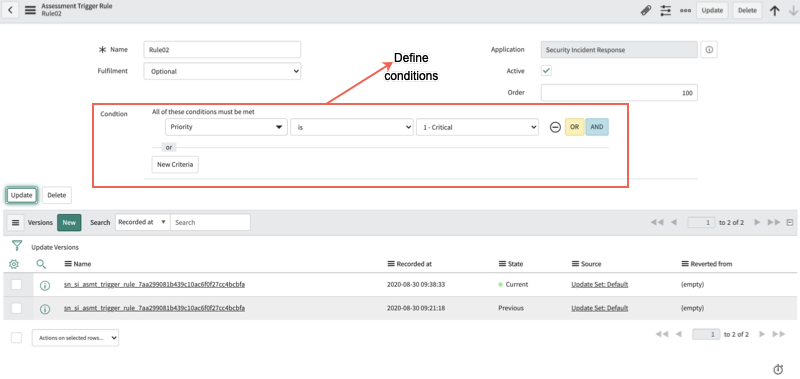Go to previous record with up arrow
This screenshot has height=379, width=800.
[774, 10]
